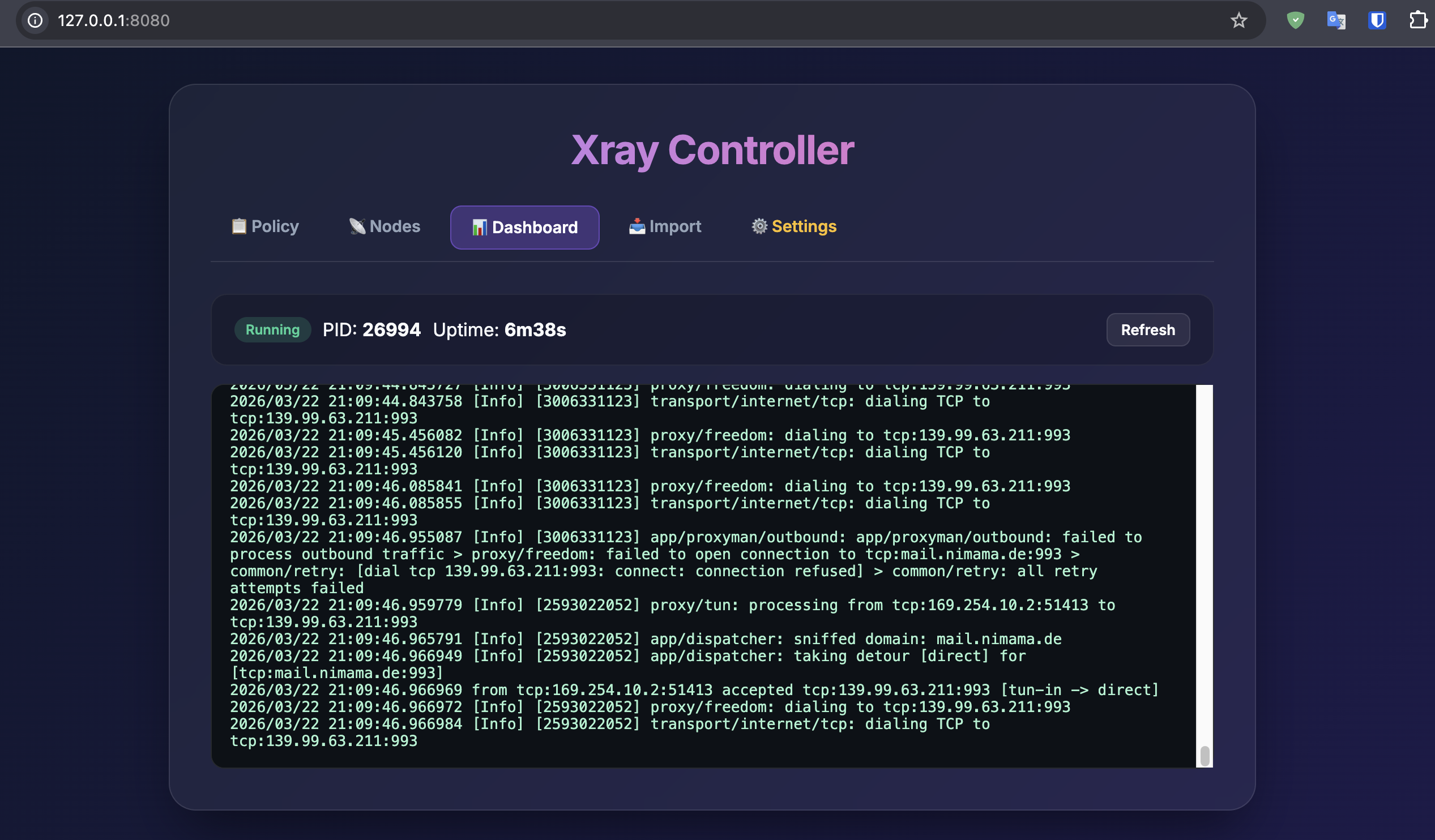
Task: Click the satellite icon beside Nodes
Action: [x=357, y=226]
